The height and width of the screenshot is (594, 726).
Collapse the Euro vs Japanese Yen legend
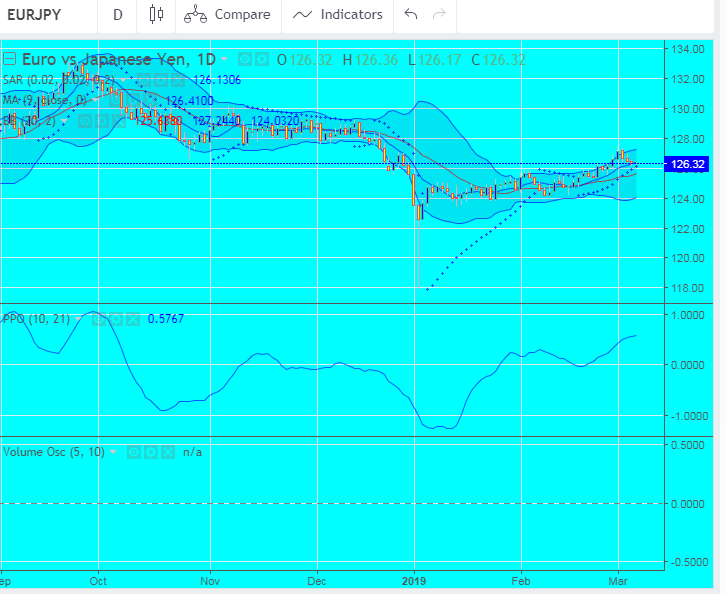[x=9, y=59]
